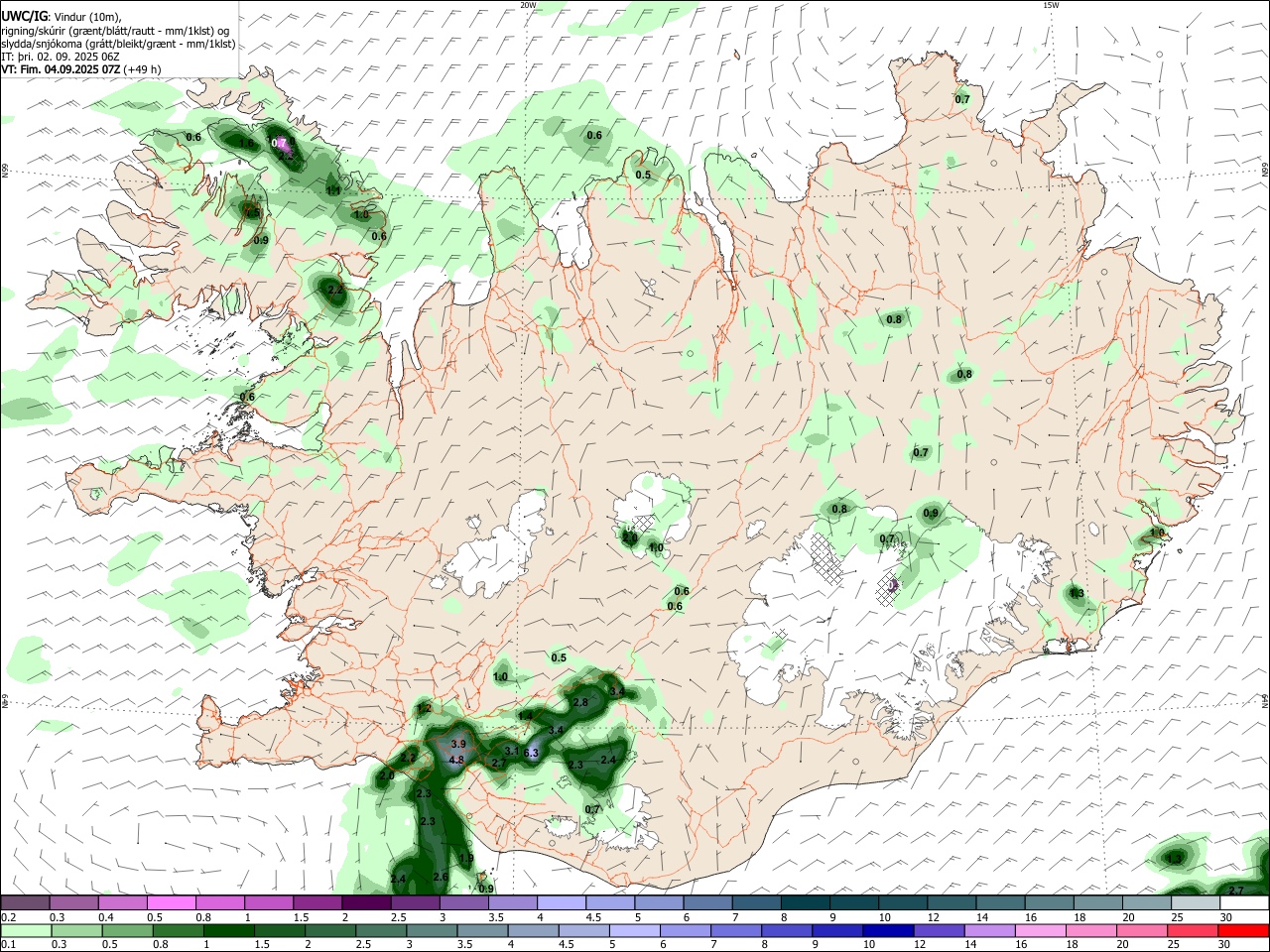Pick the violet 14–16 swatch, lower scale
Image resolution: width=1270 pixels, height=952 pixels.
989,931
